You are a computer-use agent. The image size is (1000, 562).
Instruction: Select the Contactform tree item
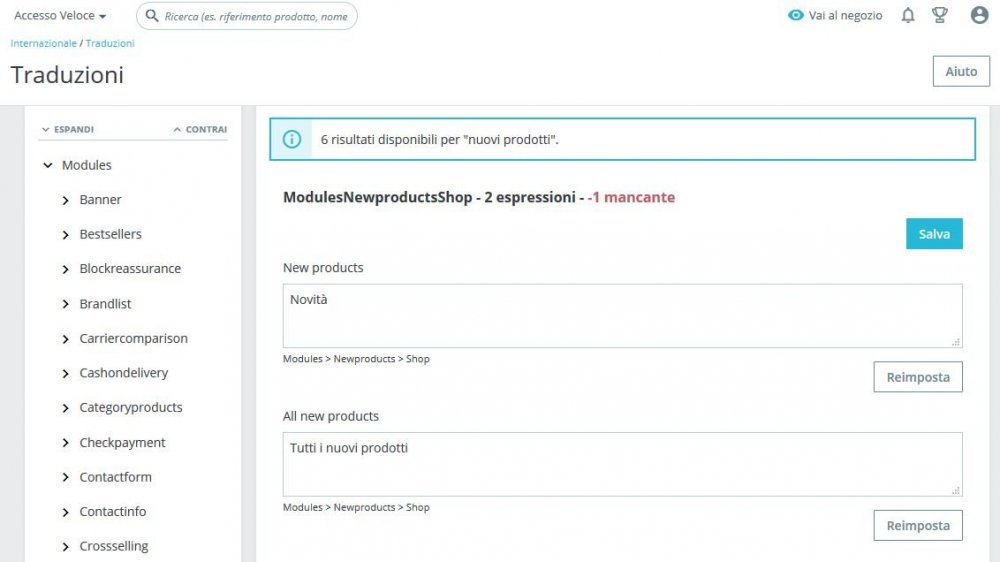(x=115, y=477)
